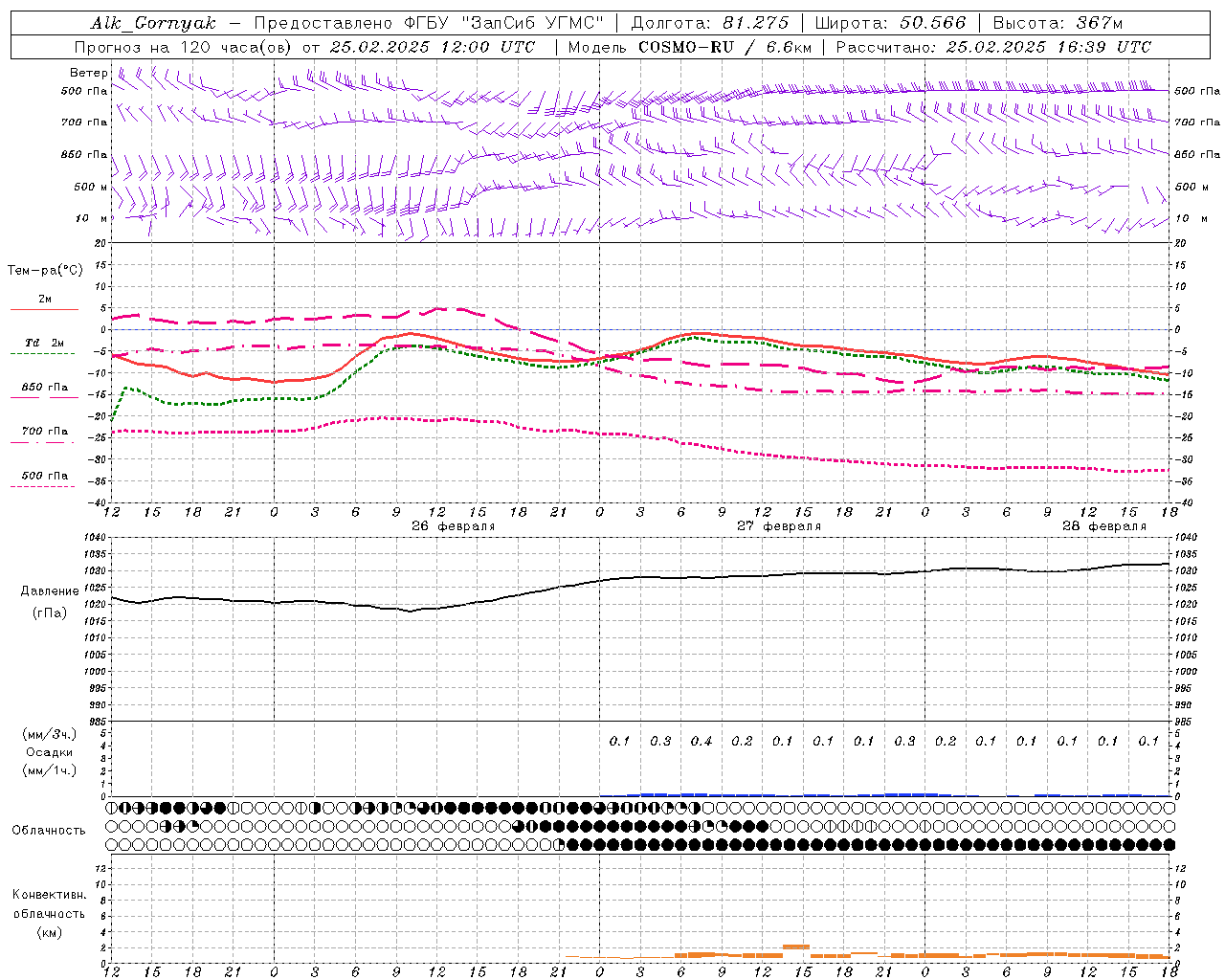Select the latitude value Широта: 50.566
1225x980 pixels.
click(x=891, y=23)
